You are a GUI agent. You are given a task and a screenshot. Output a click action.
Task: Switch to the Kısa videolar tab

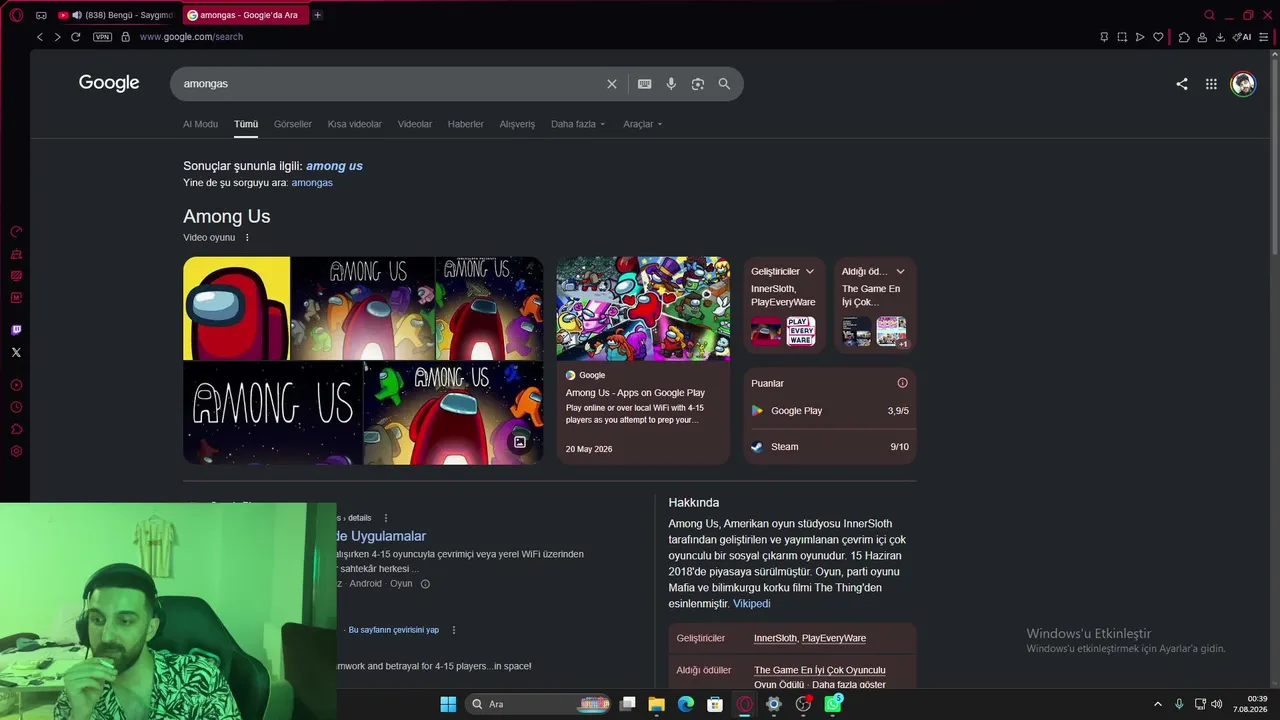(355, 124)
